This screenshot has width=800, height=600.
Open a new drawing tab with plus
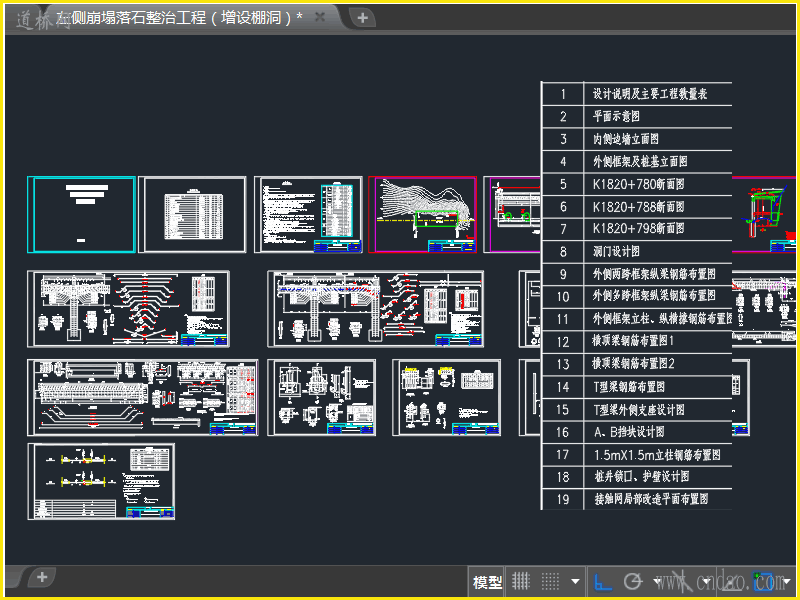(x=362, y=18)
